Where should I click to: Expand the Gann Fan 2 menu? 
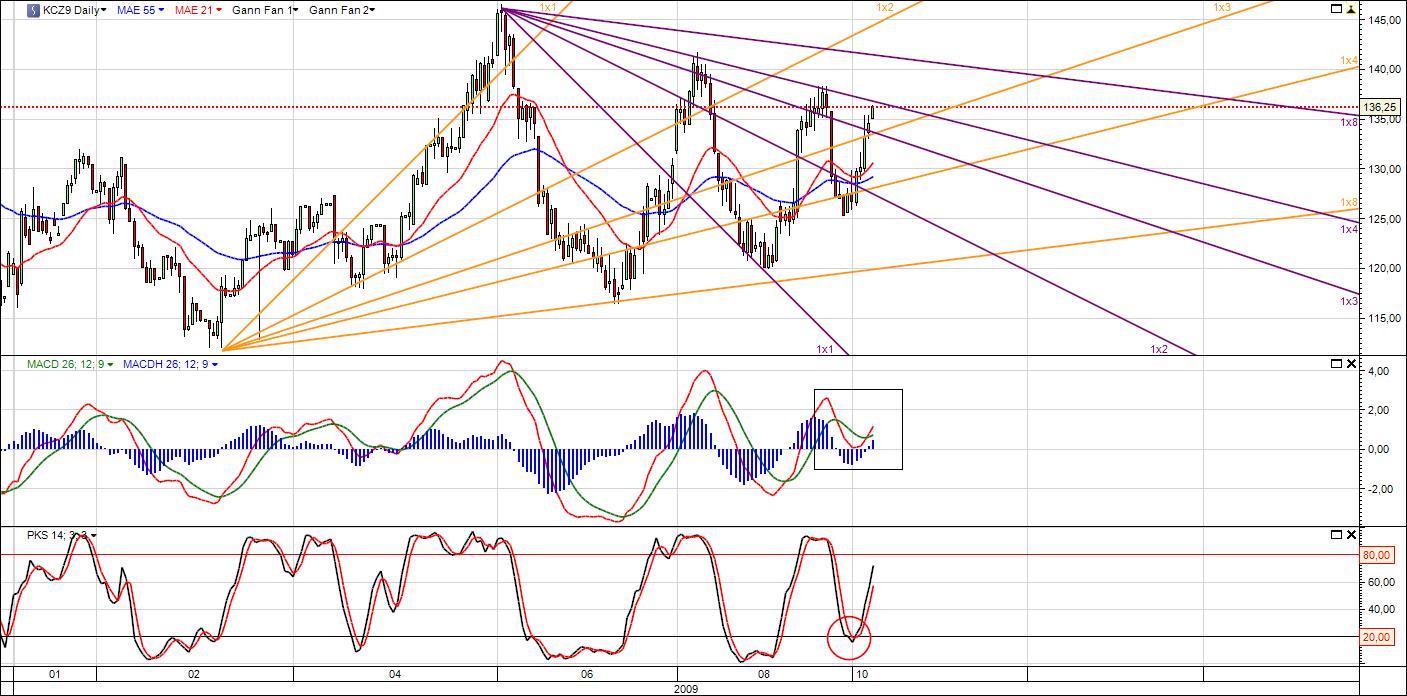point(342,10)
